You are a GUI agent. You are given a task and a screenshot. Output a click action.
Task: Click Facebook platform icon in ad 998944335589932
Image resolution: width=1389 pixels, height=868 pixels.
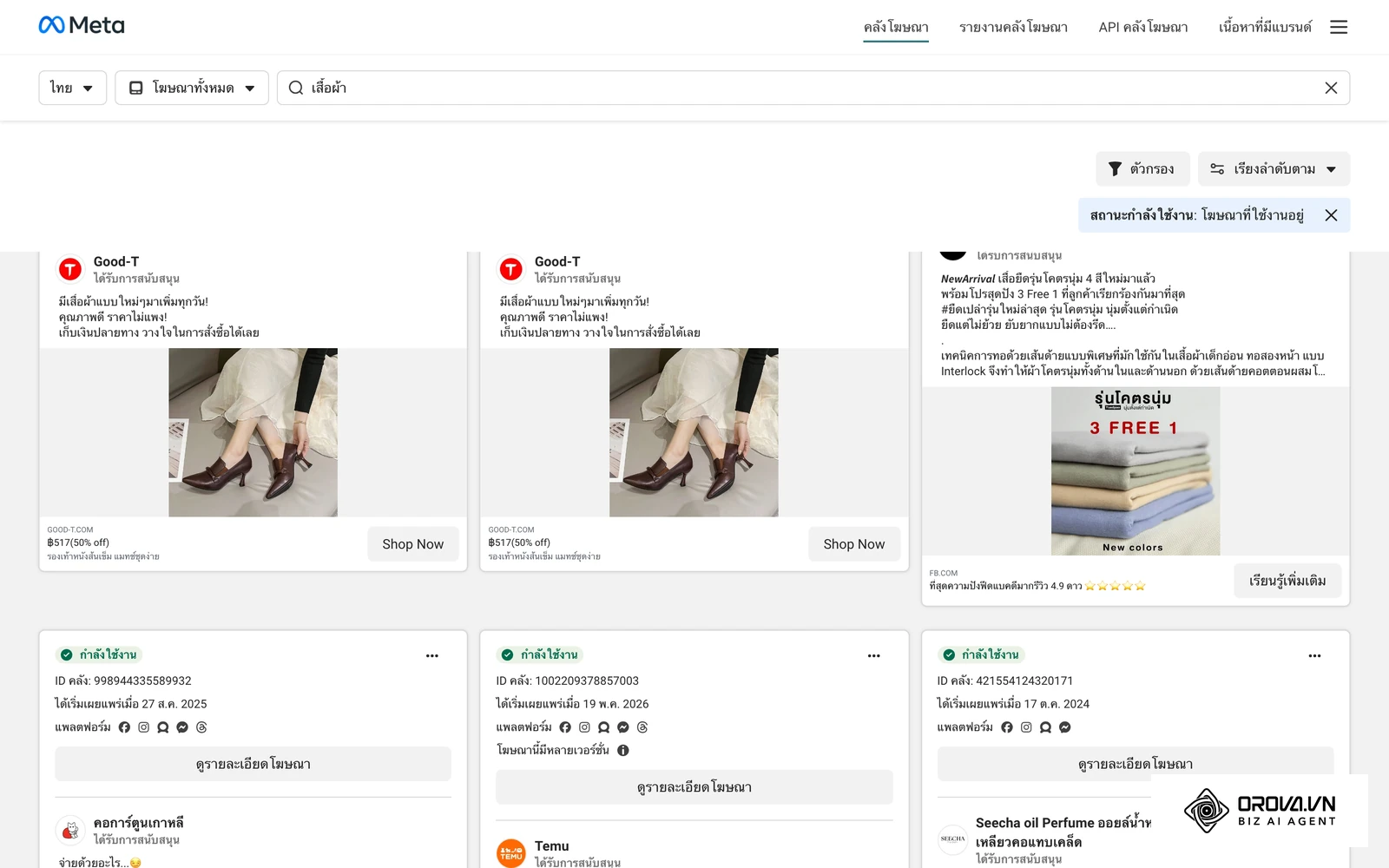tap(124, 727)
